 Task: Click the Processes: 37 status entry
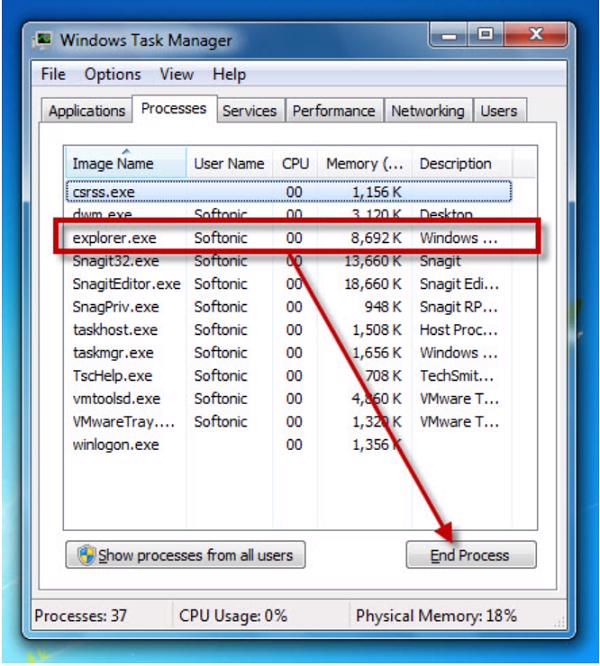pyautogui.click(x=81, y=615)
